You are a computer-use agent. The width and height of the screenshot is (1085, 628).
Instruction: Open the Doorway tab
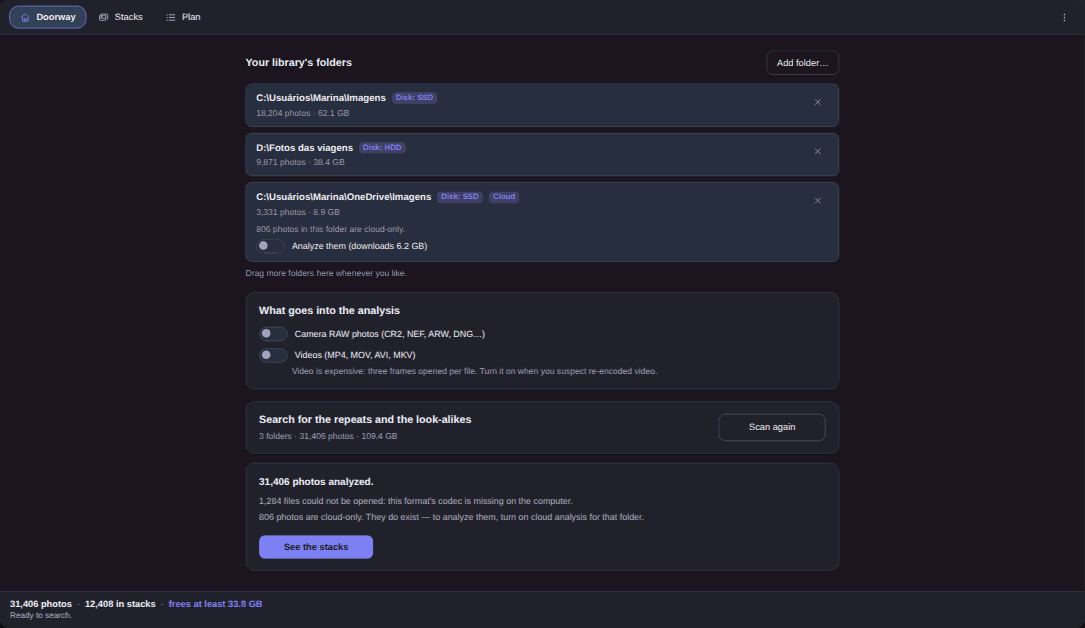[x=48, y=17]
